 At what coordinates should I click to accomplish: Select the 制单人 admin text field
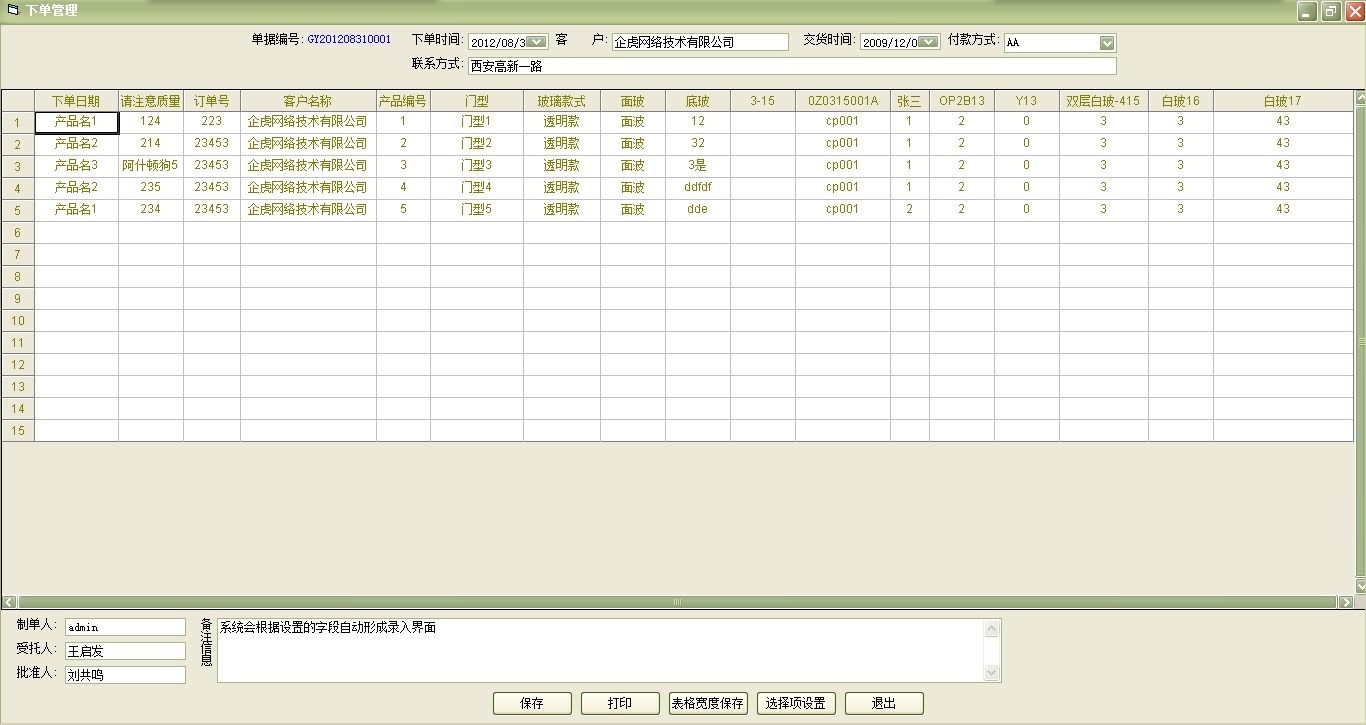point(125,627)
